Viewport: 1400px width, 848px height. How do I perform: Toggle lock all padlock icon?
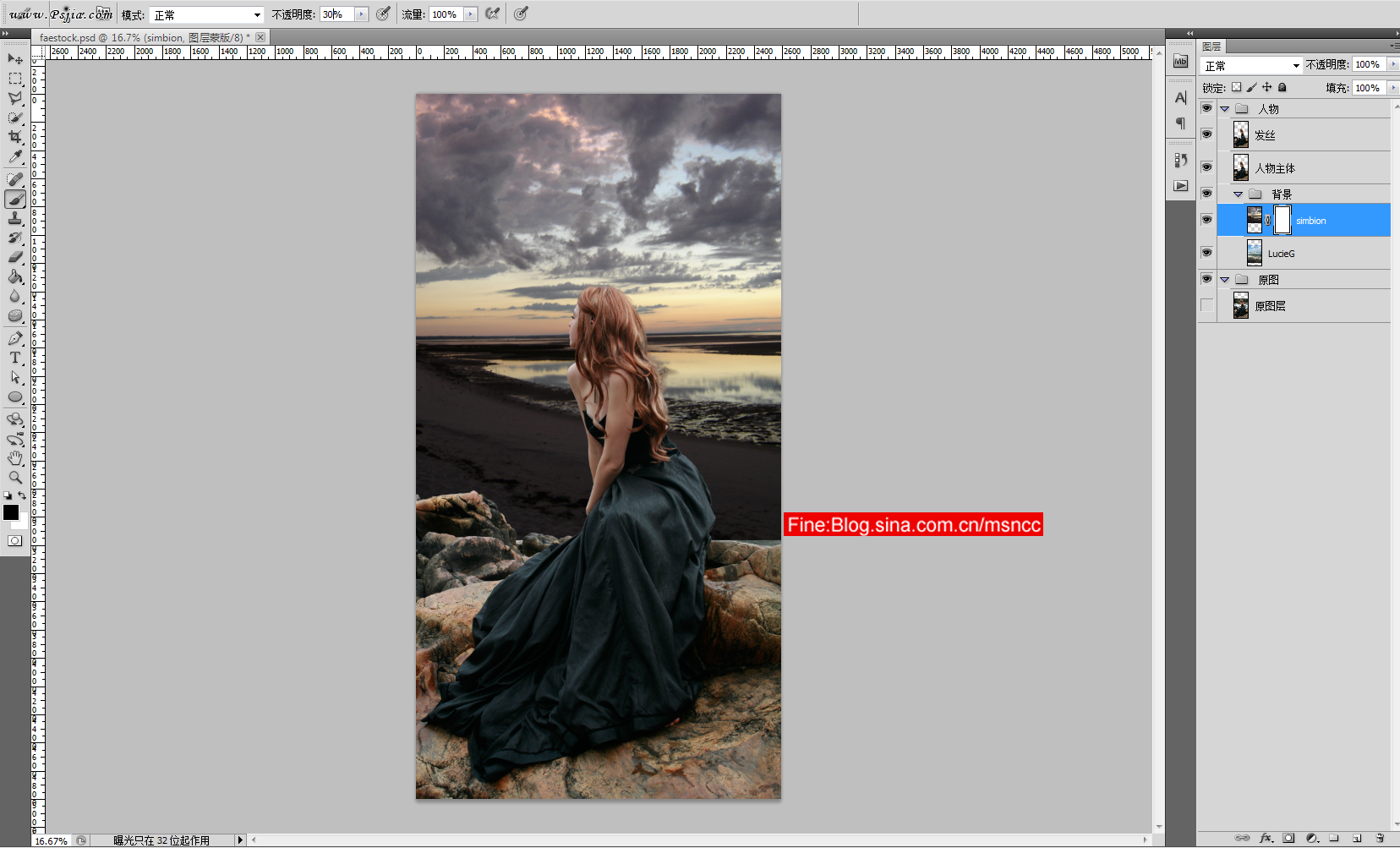1282,87
